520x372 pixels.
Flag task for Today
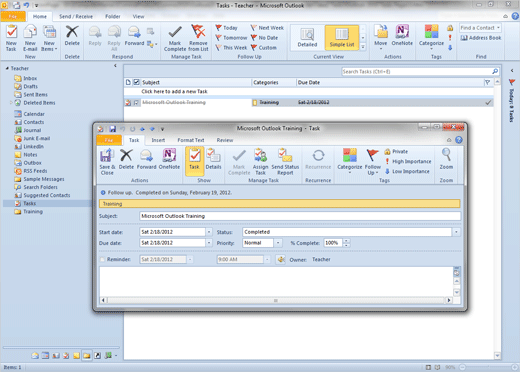227,28
